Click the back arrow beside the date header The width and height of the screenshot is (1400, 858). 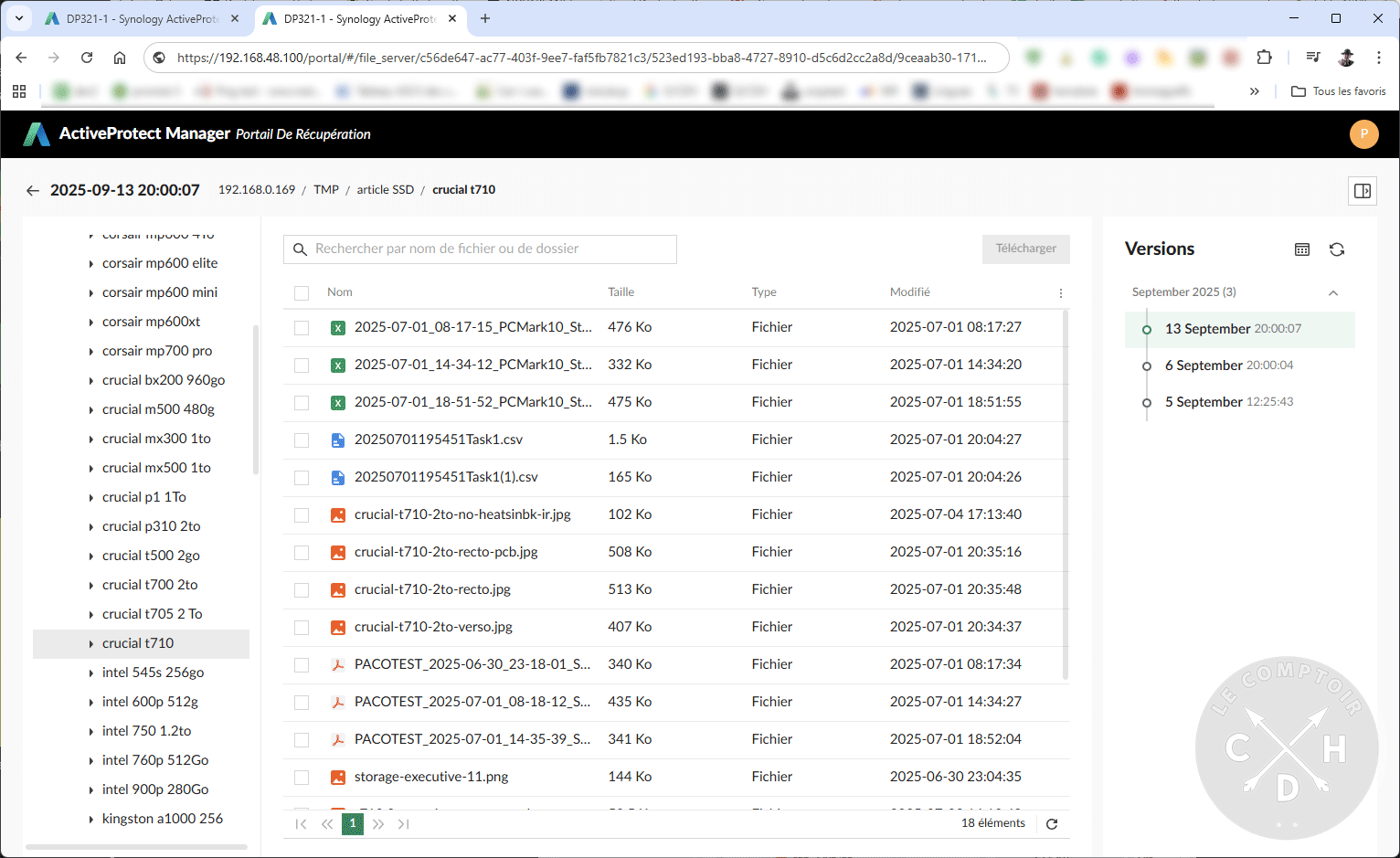coord(33,190)
